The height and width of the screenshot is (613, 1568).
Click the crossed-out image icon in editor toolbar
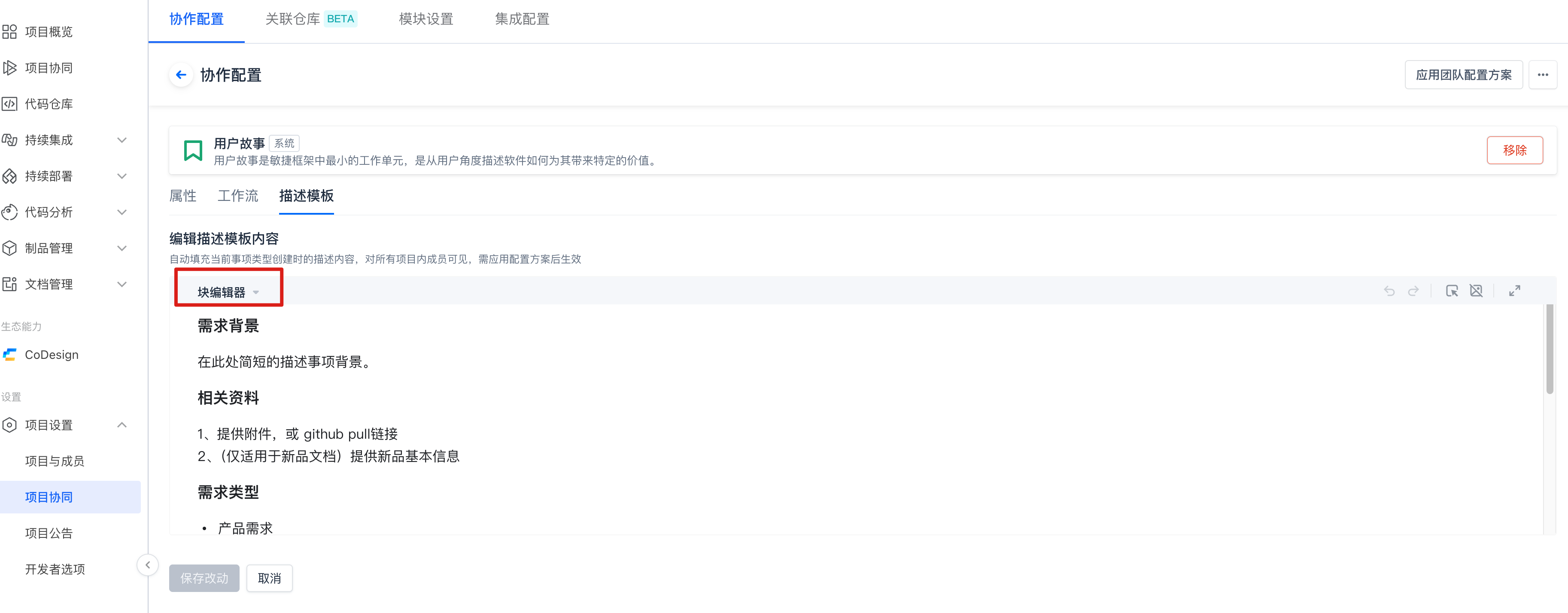point(1476,291)
